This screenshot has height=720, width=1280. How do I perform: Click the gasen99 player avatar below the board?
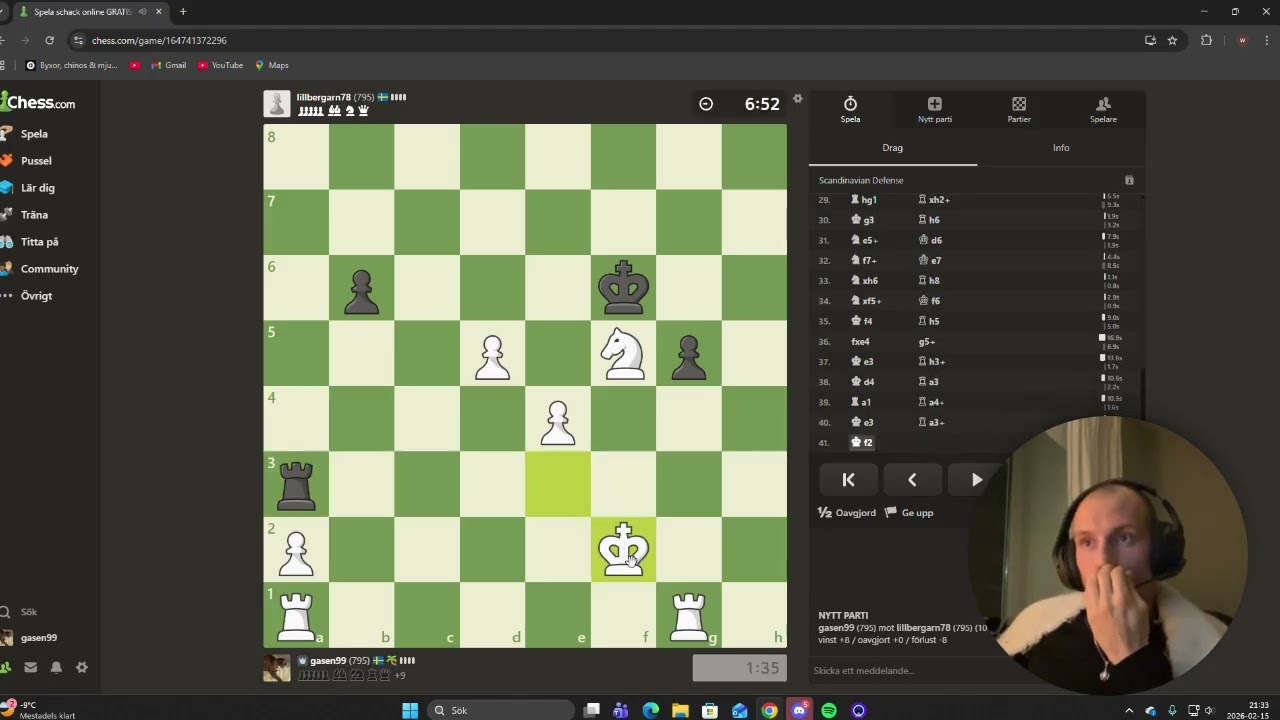click(x=277, y=668)
